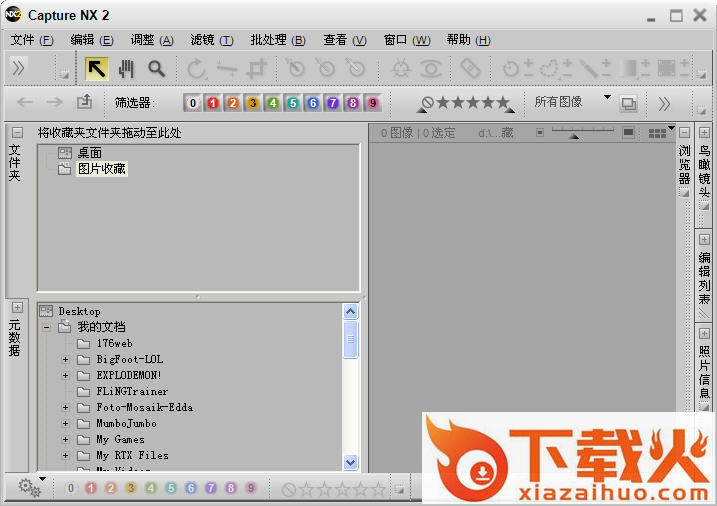Select the Hand pan tool

click(126, 69)
